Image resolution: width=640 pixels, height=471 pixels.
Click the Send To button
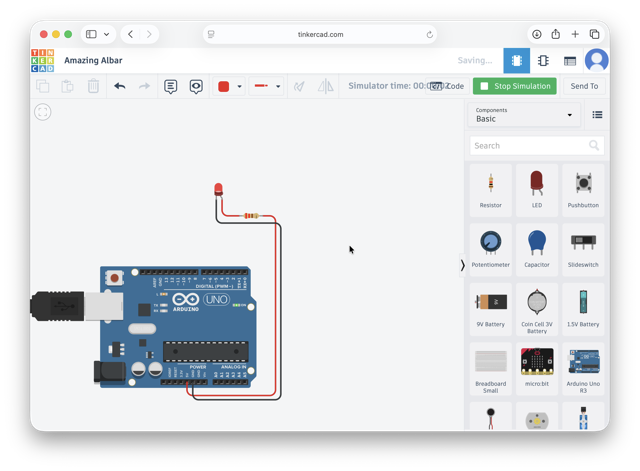[x=584, y=86]
